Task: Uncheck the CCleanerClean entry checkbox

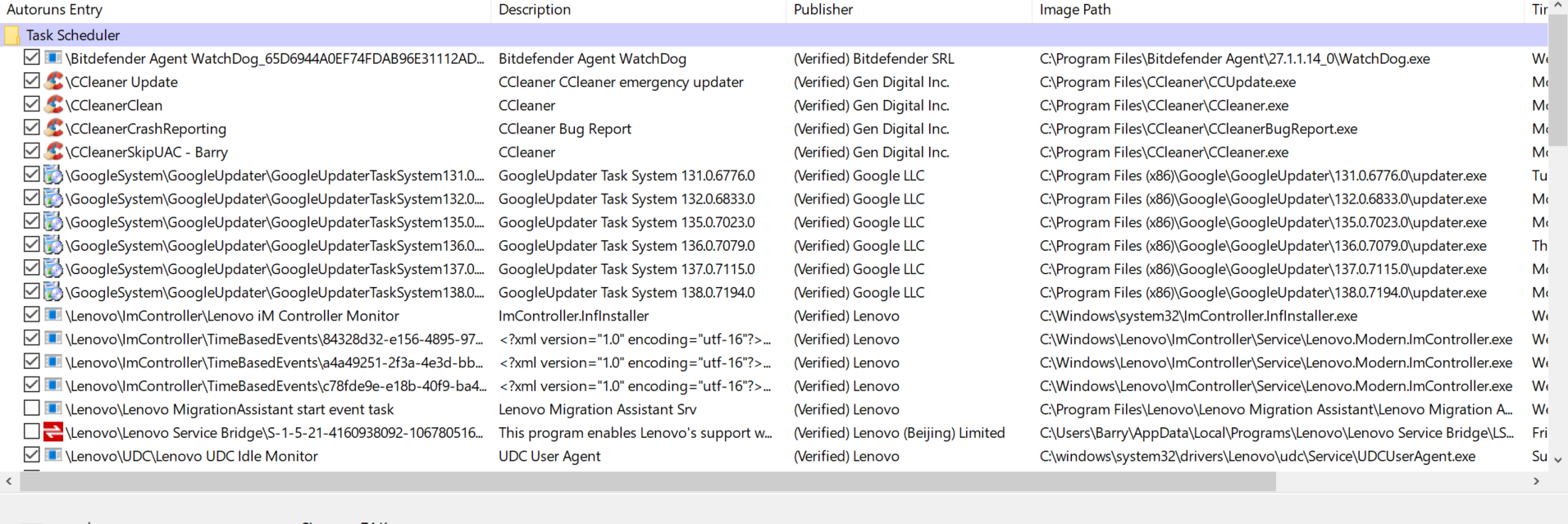Action: [31, 104]
